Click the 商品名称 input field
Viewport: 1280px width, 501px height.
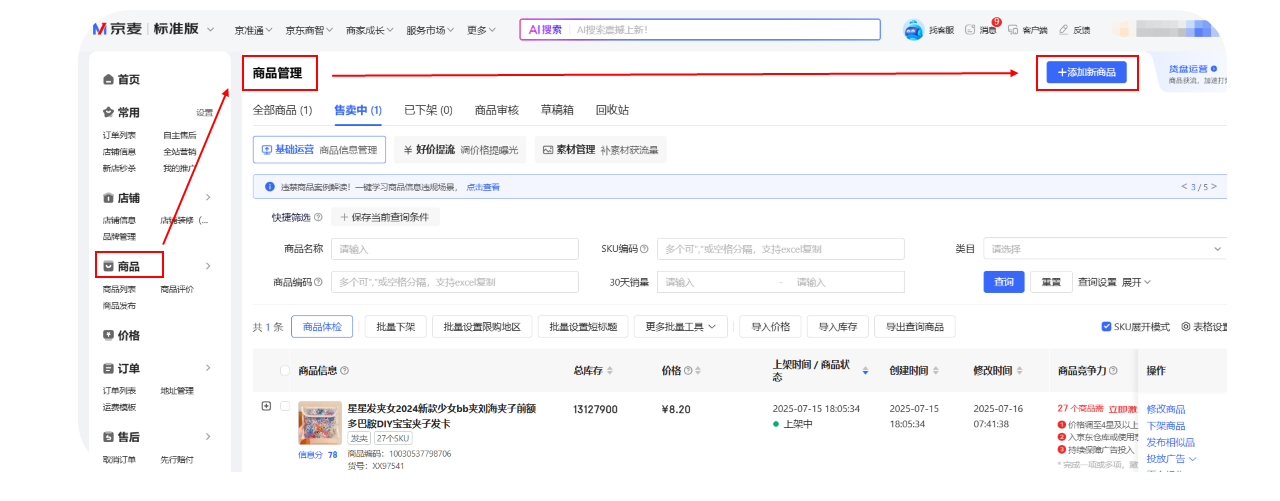pyautogui.click(x=454, y=249)
